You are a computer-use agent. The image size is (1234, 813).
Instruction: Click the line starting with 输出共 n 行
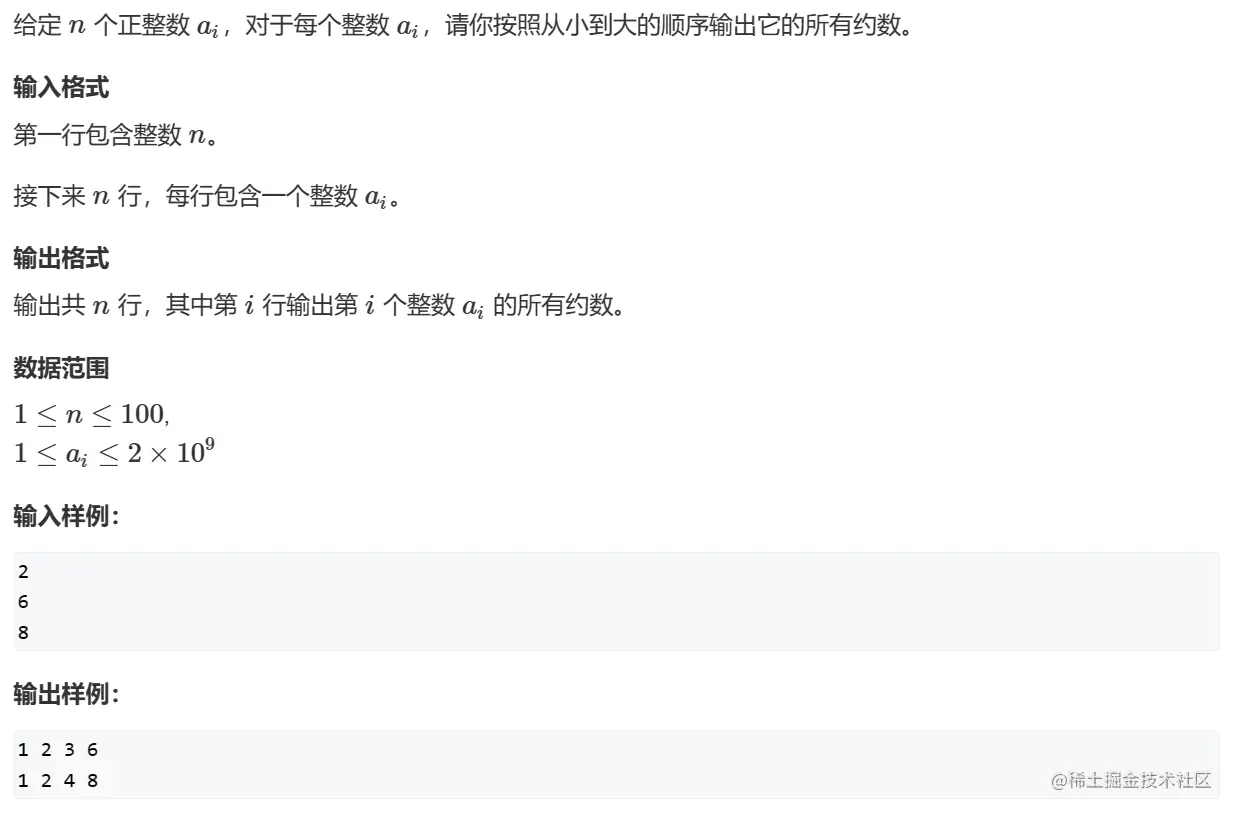(320, 305)
